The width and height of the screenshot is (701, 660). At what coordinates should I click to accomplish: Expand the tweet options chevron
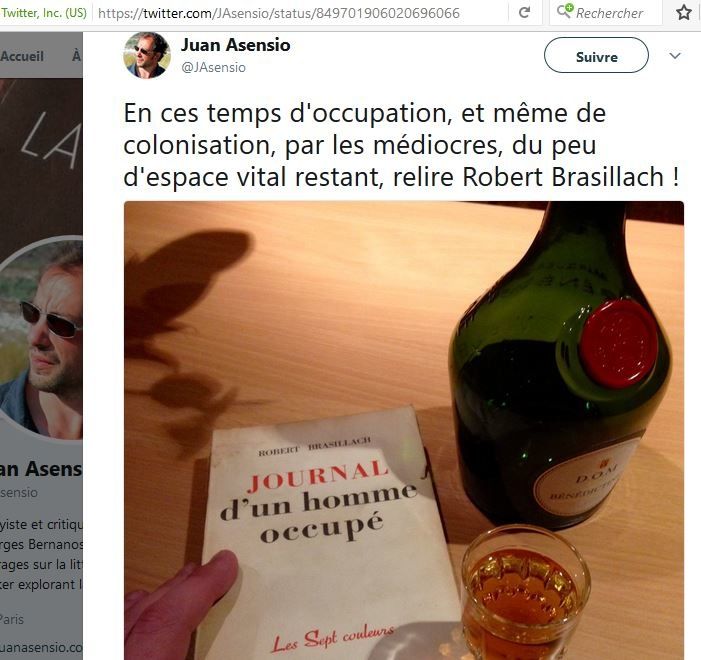point(675,56)
